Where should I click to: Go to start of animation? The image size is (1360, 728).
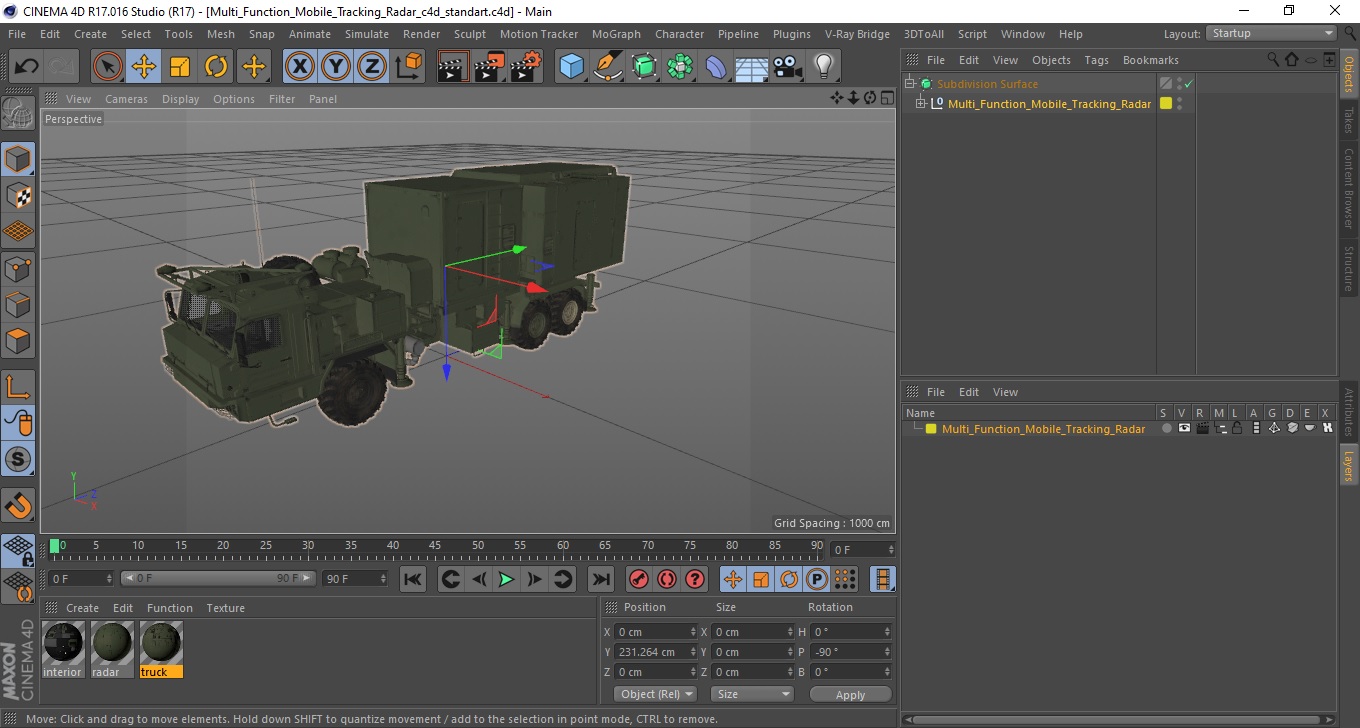413,579
